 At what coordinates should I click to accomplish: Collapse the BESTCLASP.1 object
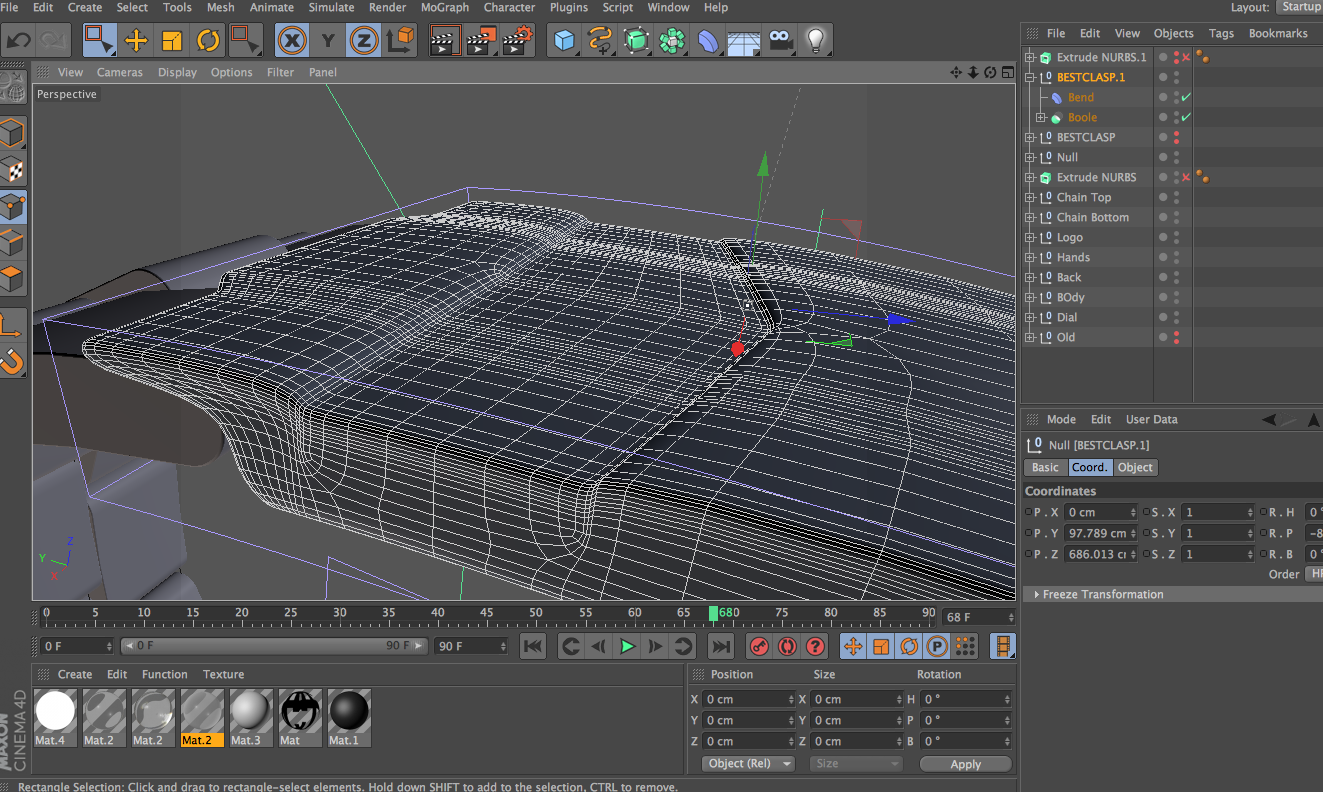tap(1029, 77)
